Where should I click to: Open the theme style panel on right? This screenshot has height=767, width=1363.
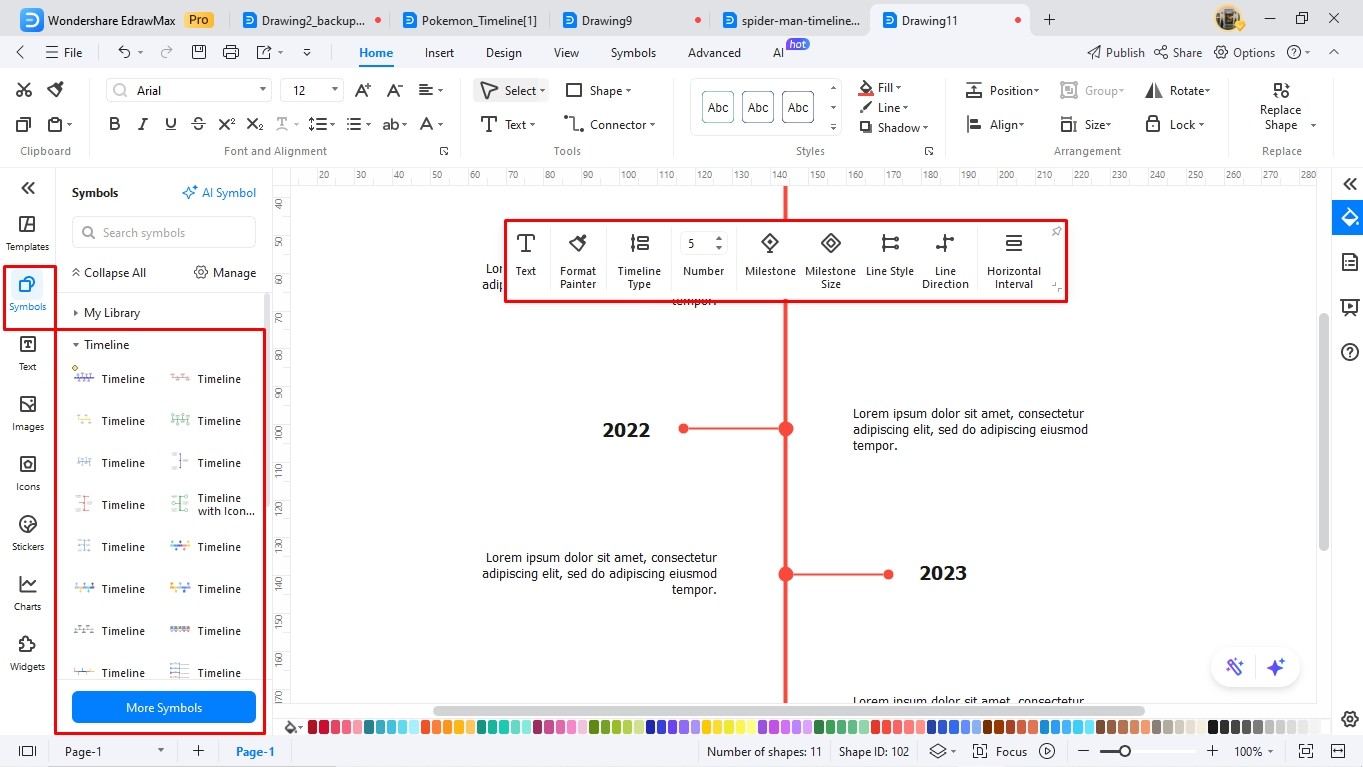1350,217
